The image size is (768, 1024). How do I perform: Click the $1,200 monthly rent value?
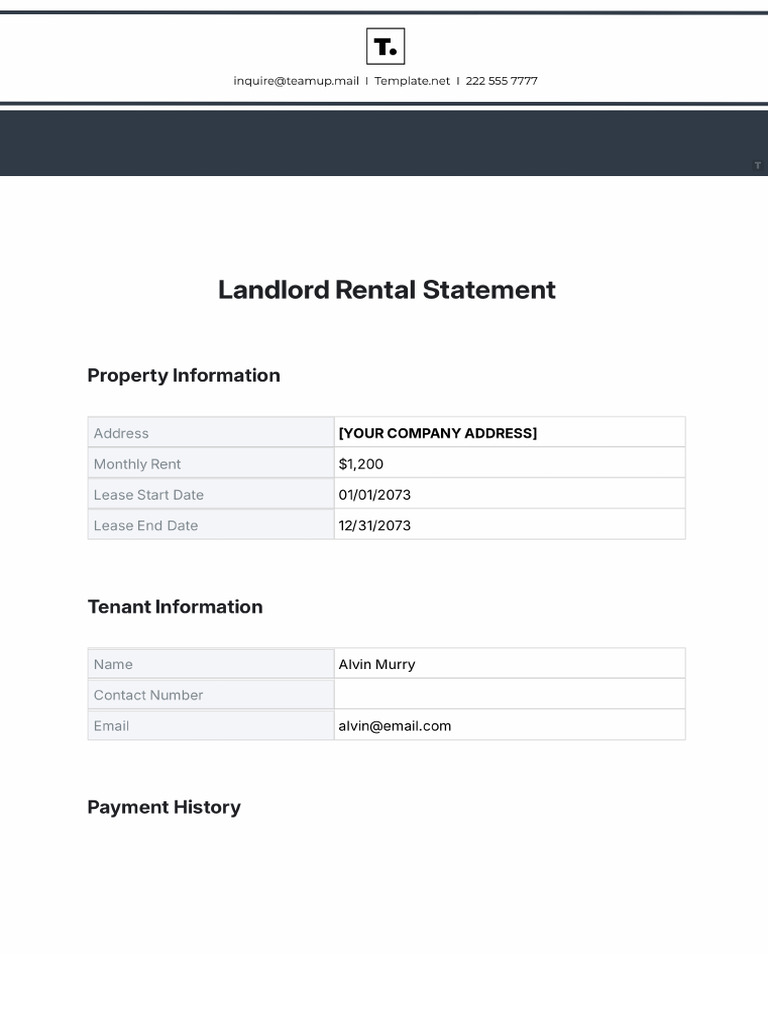pos(361,464)
